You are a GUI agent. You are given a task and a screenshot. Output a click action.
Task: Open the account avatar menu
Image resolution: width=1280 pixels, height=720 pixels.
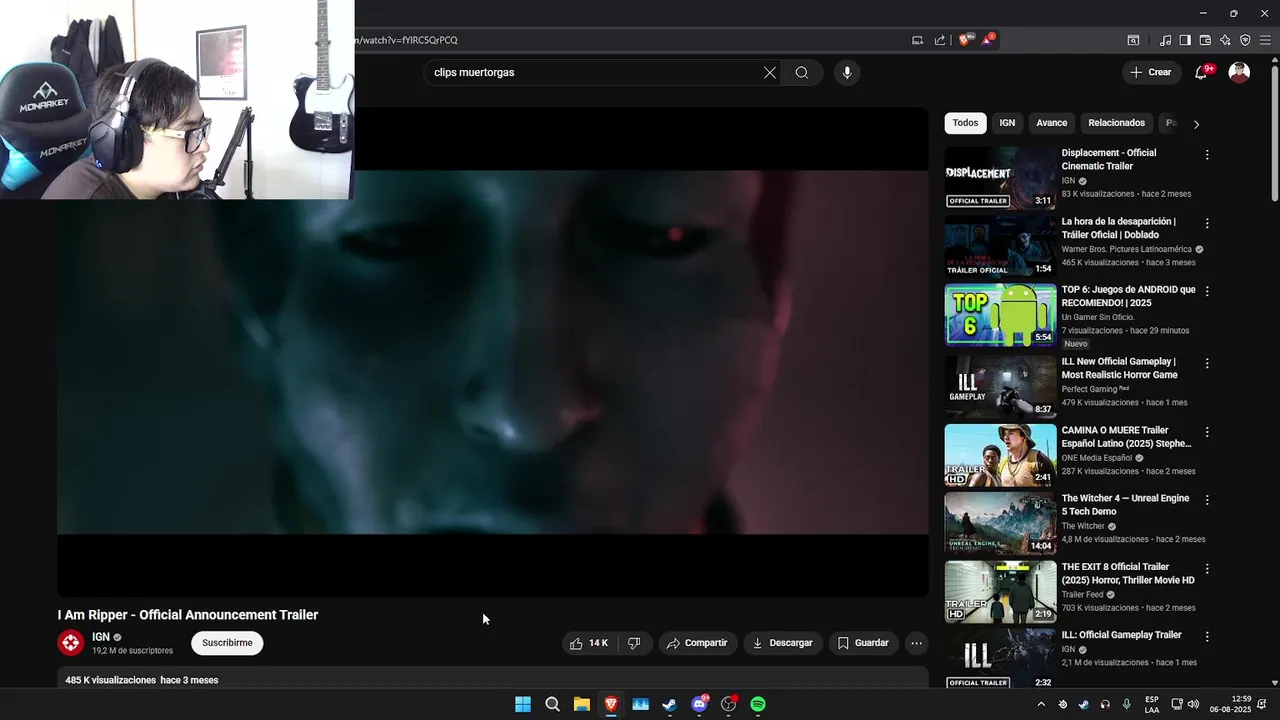(1239, 72)
